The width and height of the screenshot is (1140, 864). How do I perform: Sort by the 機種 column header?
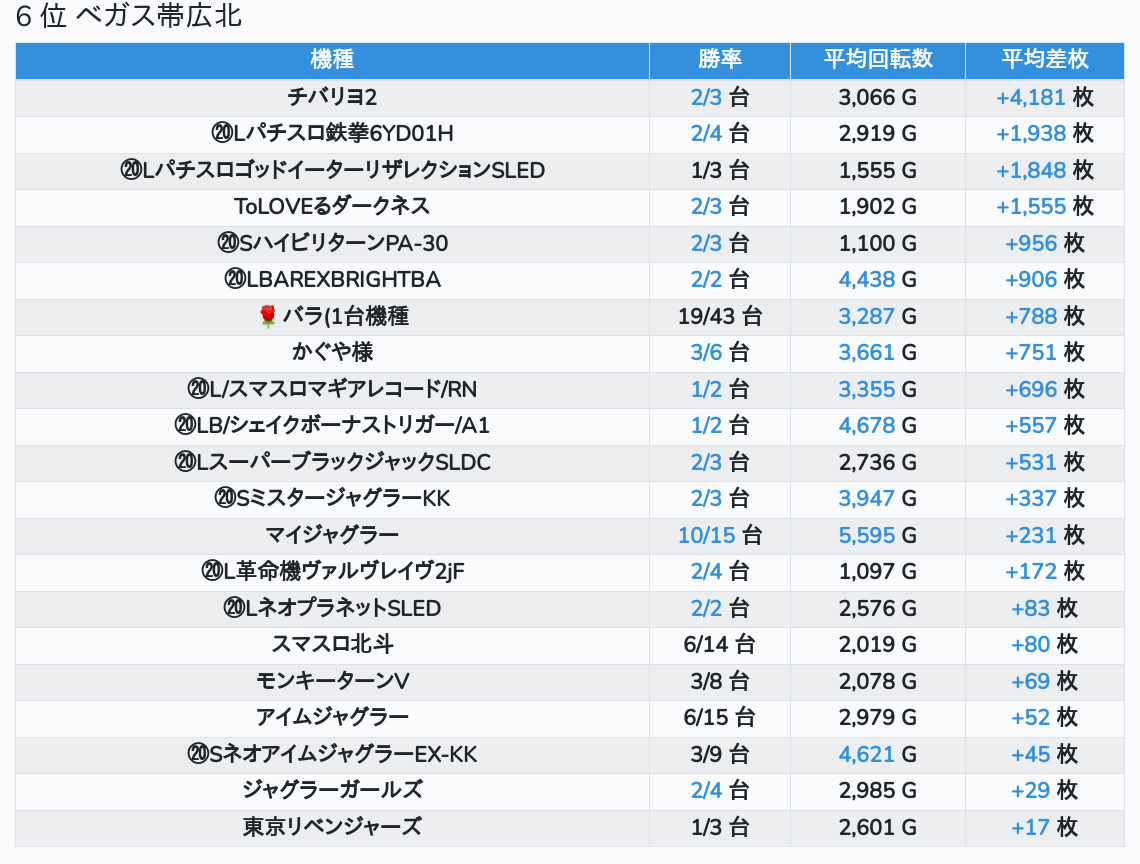pos(332,60)
